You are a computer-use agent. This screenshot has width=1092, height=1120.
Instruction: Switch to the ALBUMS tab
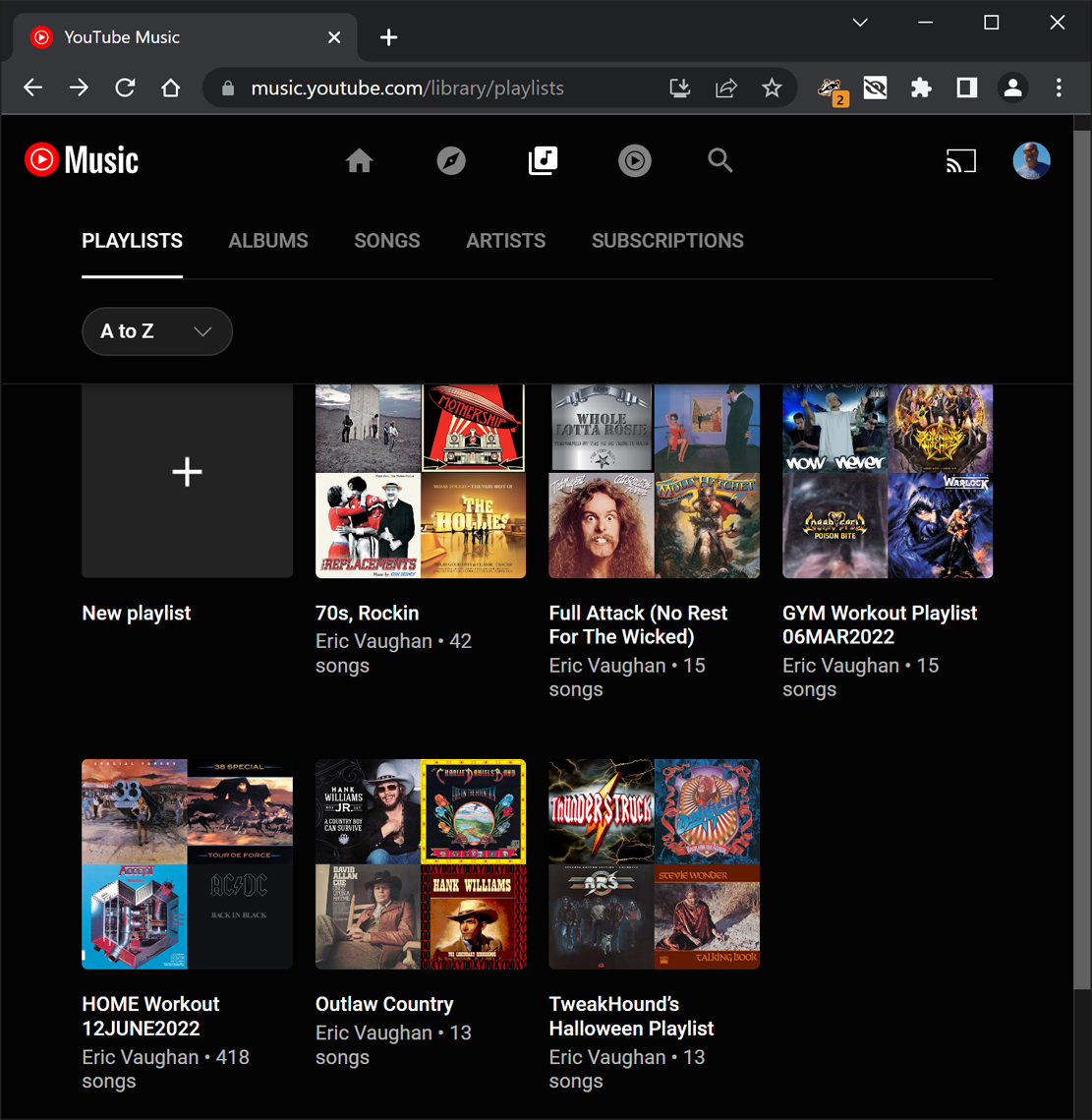(268, 241)
